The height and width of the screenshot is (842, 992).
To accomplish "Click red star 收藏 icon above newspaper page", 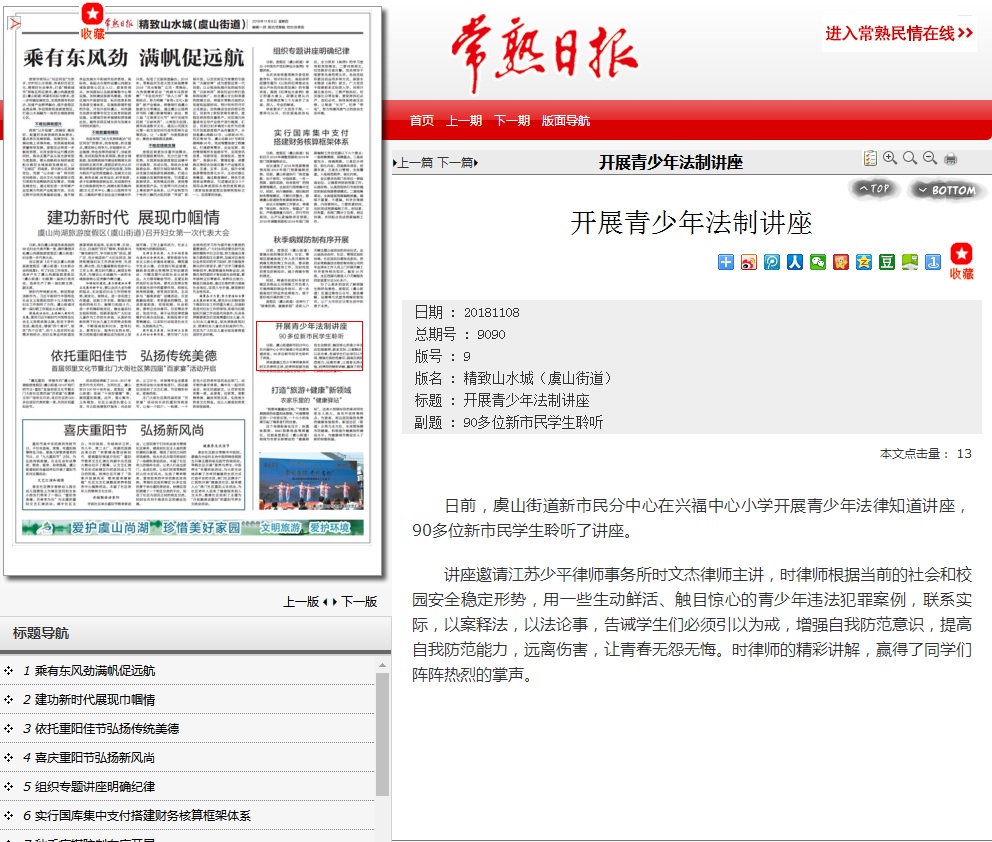I will (x=92, y=22).
